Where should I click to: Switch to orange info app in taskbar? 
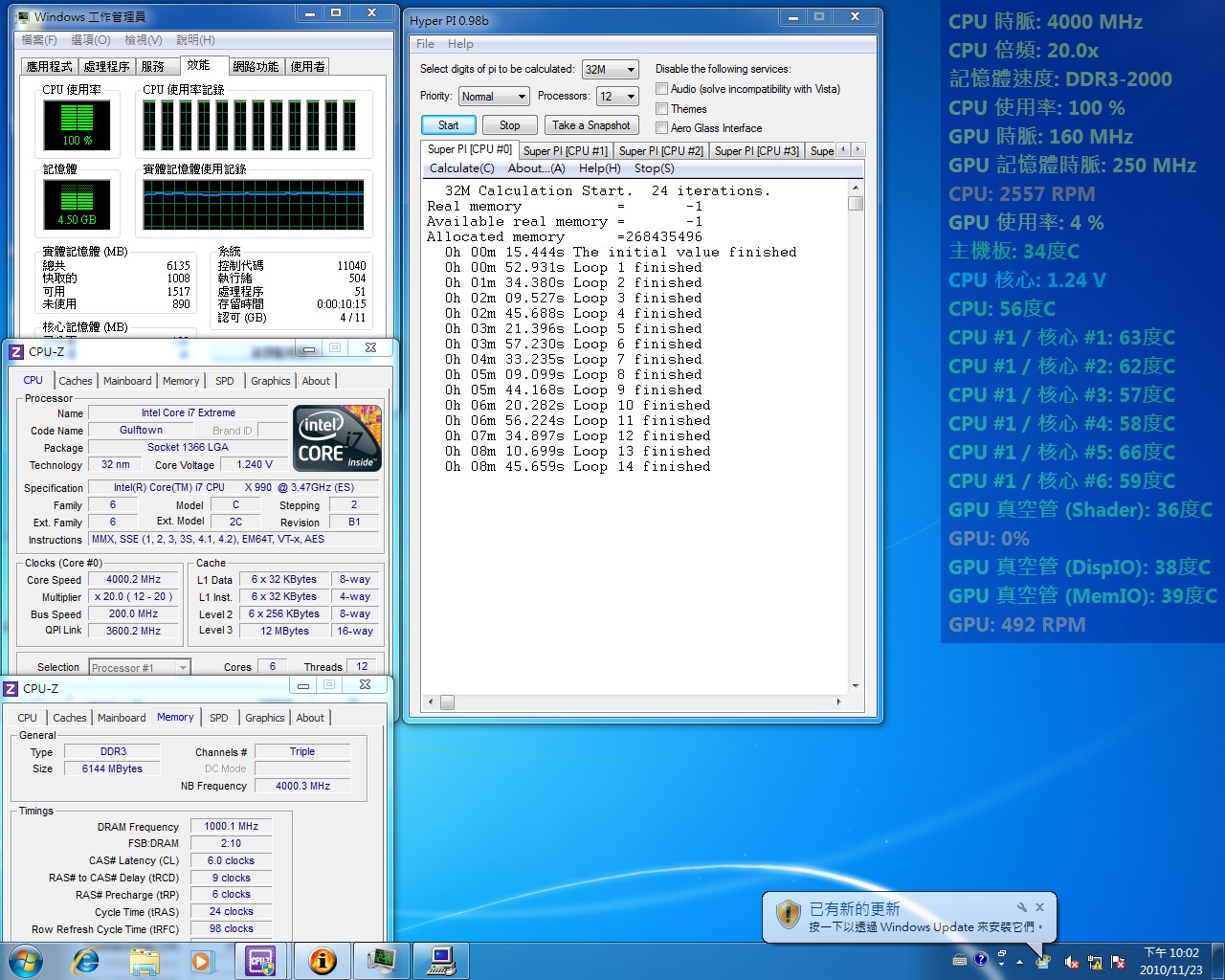pos(323,960)
